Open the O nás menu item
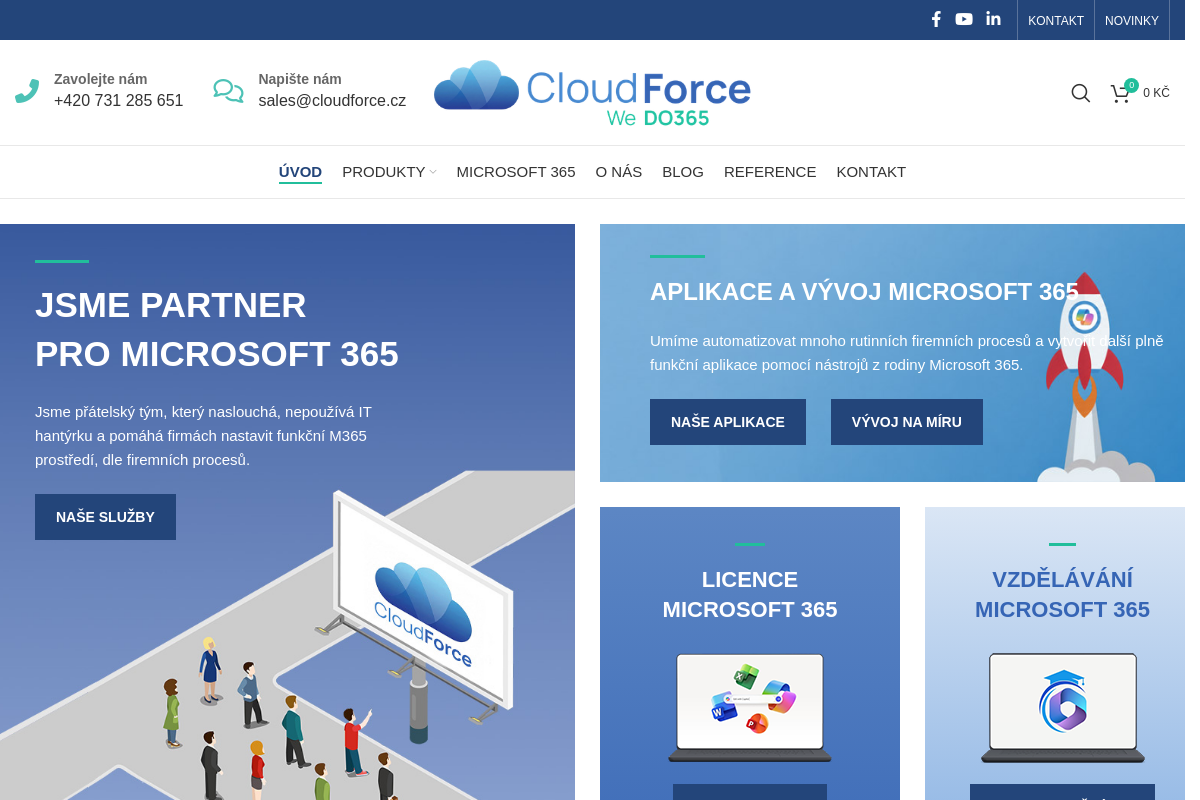The height and width of the screenshot is (800, 1200). (619, 172)
